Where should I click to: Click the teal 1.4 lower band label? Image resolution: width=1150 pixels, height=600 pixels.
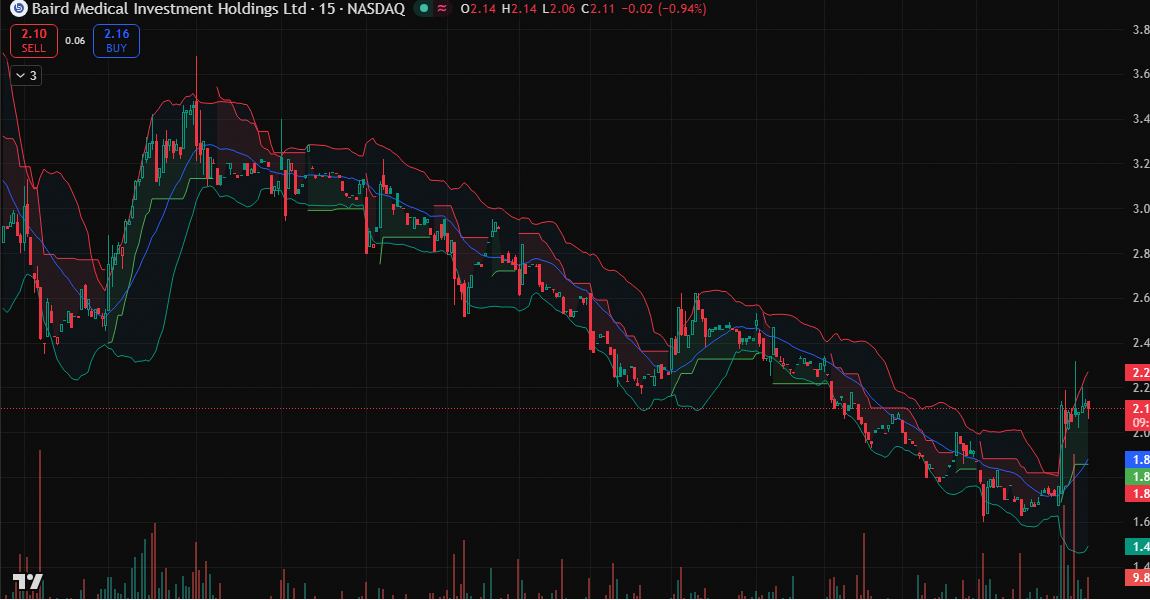[x=1138, y=546]
